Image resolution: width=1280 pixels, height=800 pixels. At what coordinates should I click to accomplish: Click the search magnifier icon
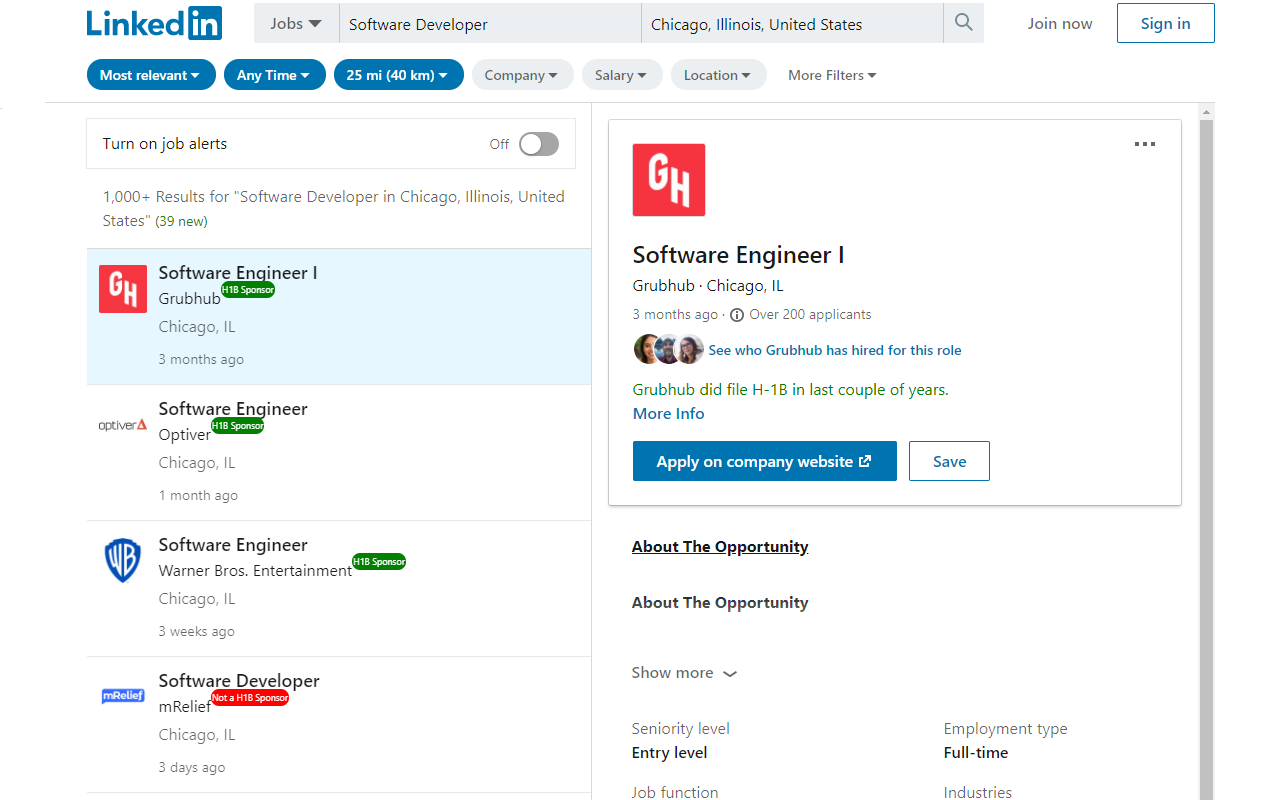pos(963,23)
